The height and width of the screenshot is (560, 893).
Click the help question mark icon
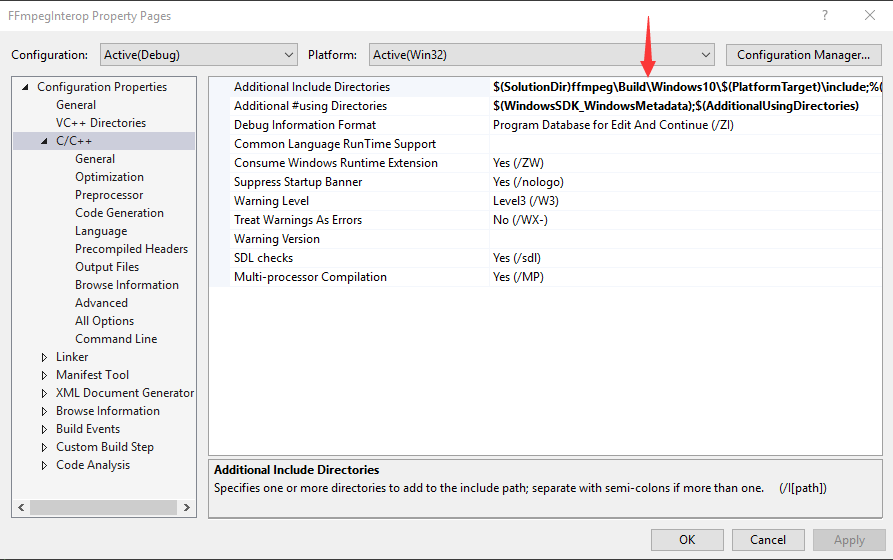pyautogui.click(x=825, y=15)
